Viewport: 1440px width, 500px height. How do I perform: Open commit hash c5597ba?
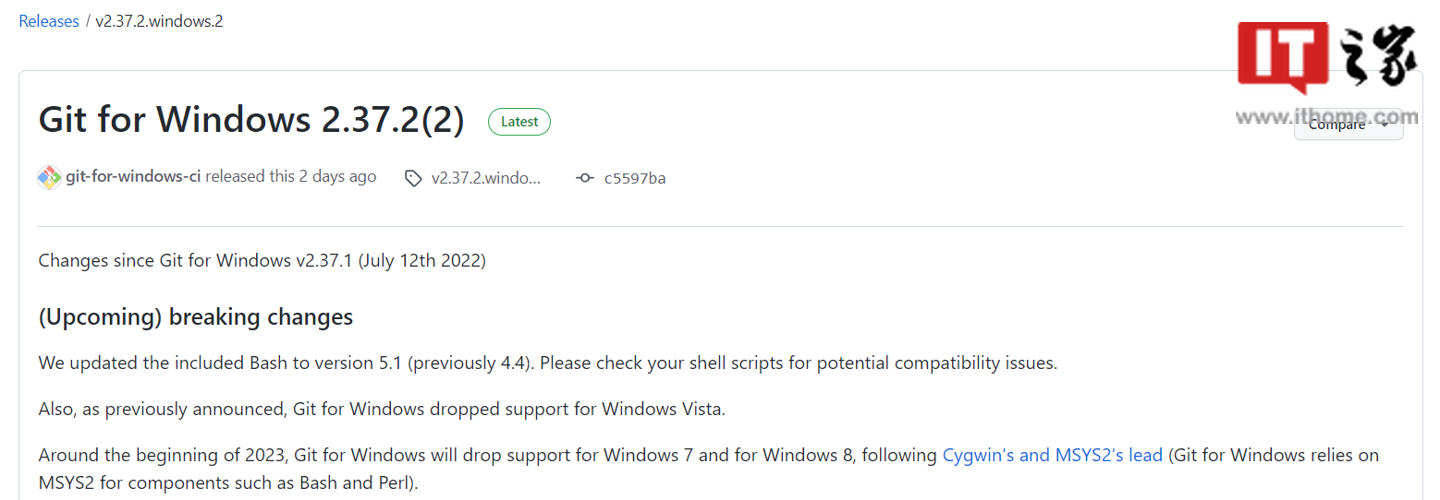tap(635, 178)
